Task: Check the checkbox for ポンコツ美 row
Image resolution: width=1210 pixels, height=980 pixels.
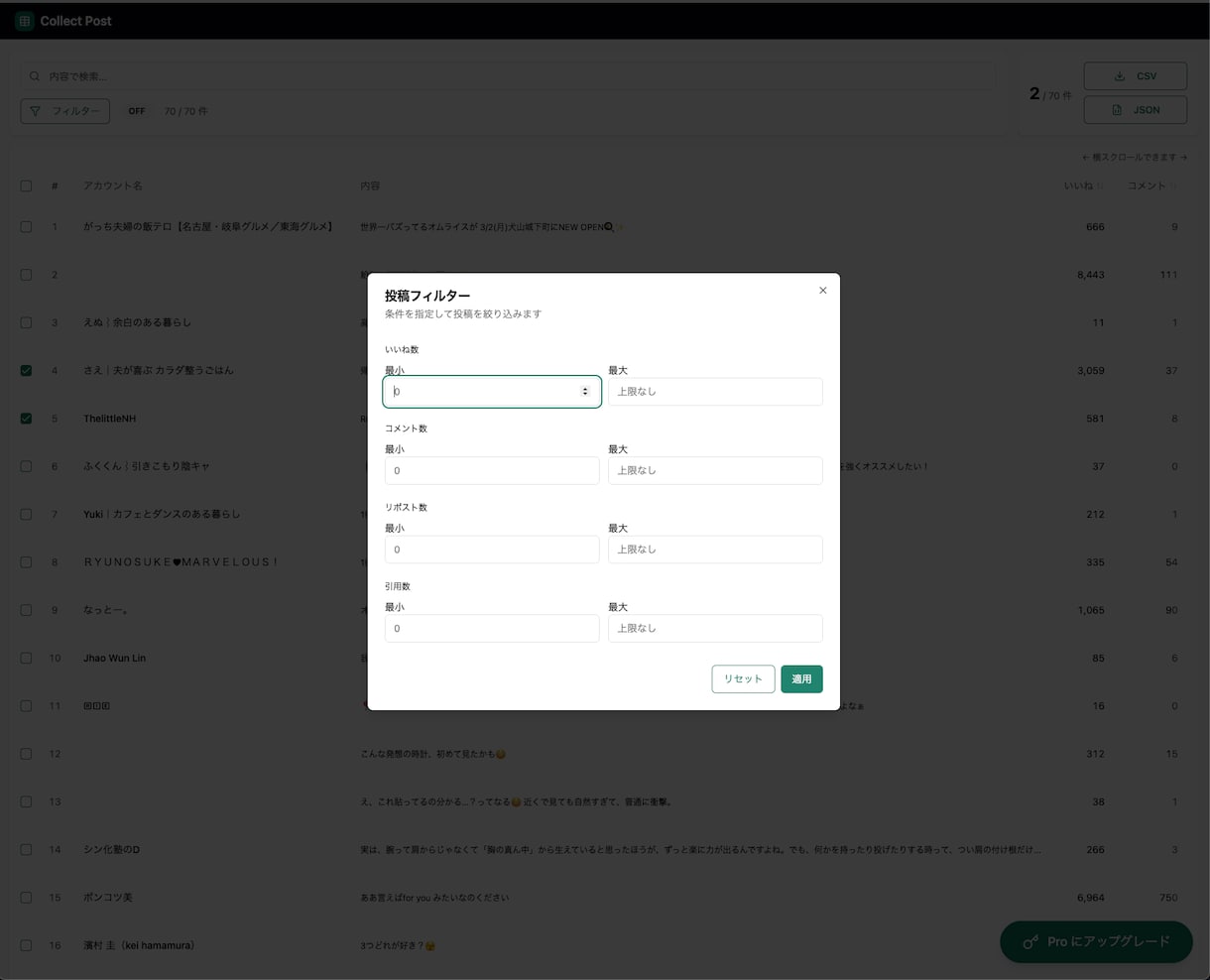Action: tap(26, 898)
